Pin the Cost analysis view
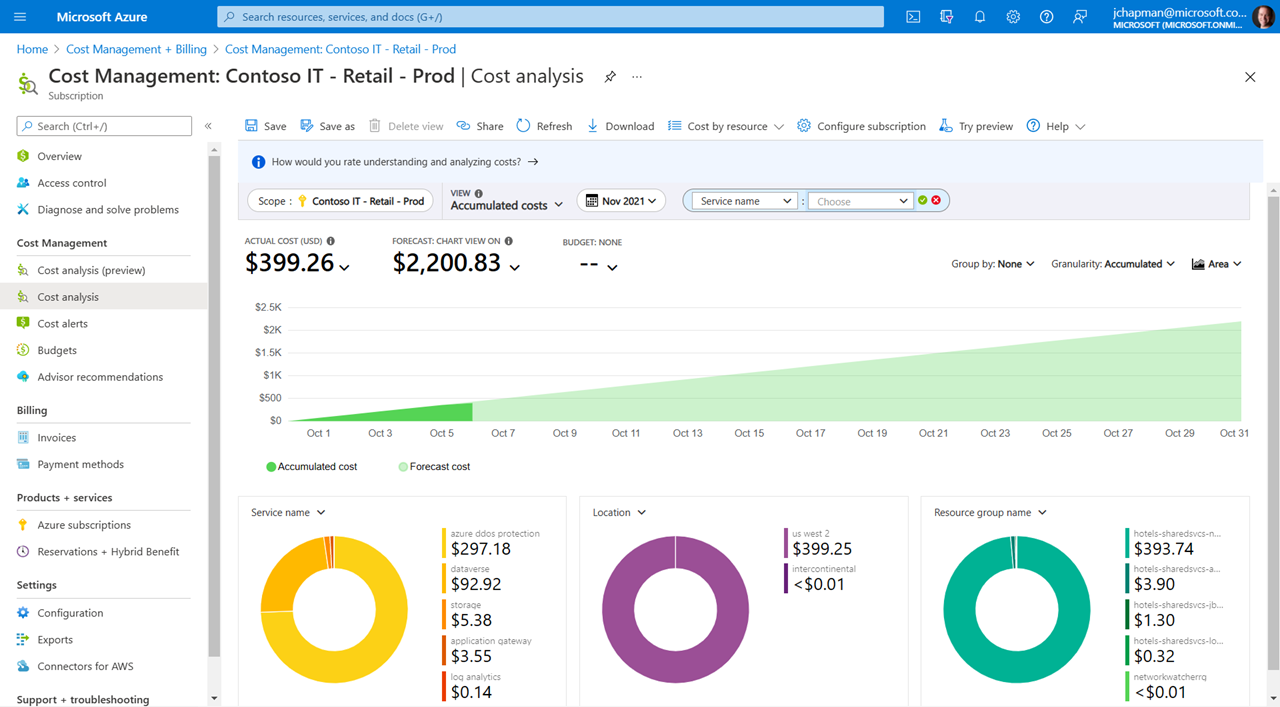 tap(610, 75)
